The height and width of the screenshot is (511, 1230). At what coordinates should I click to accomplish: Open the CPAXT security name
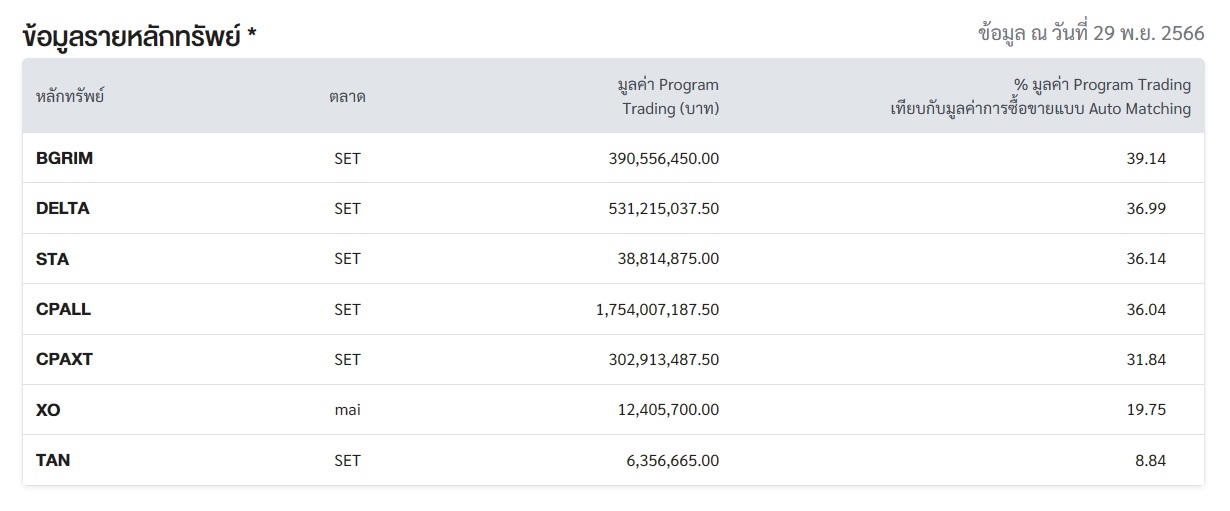click(x=64, y=359)
